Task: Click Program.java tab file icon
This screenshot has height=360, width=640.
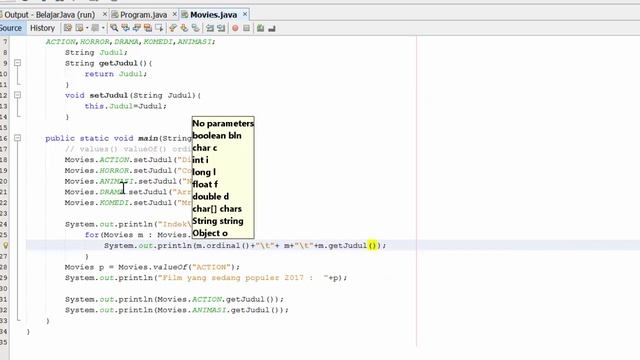Action: click(x=115, y=15)
